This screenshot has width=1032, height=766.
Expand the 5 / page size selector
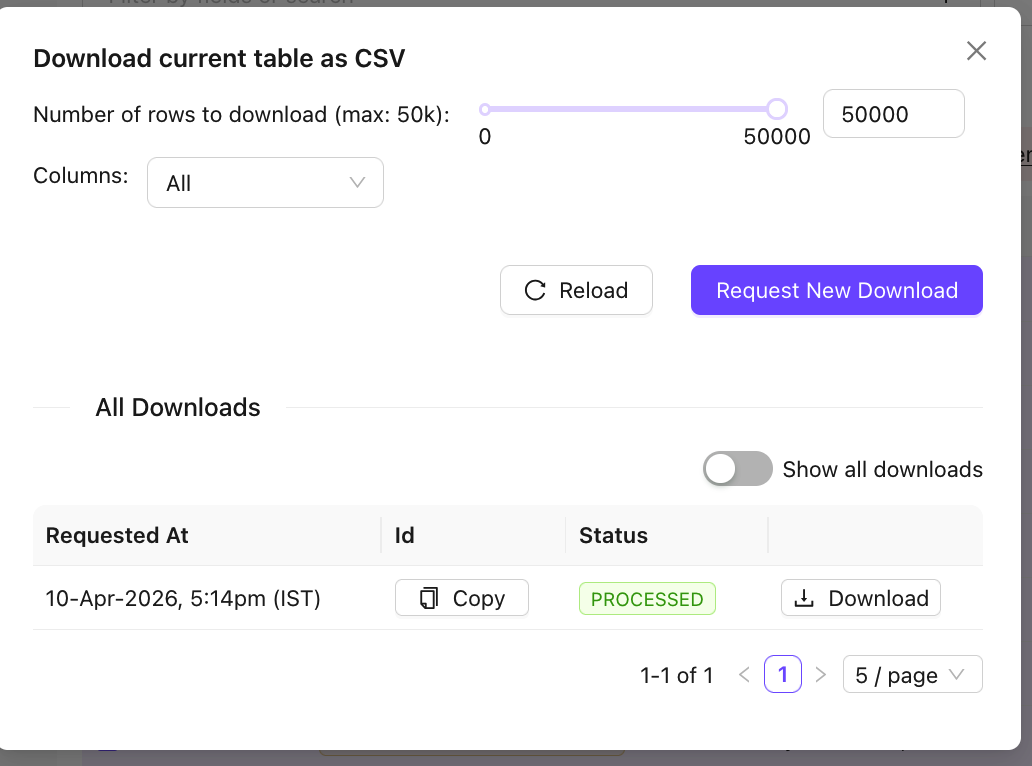912,675
